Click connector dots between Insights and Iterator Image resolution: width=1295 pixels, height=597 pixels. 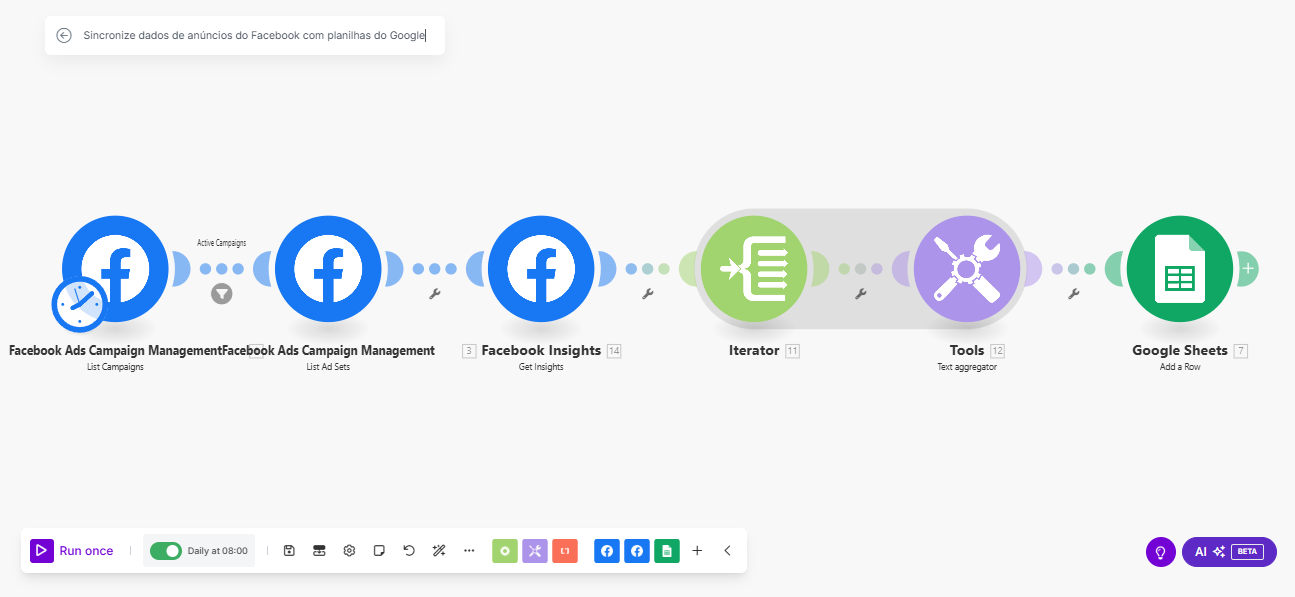(648, 269)
